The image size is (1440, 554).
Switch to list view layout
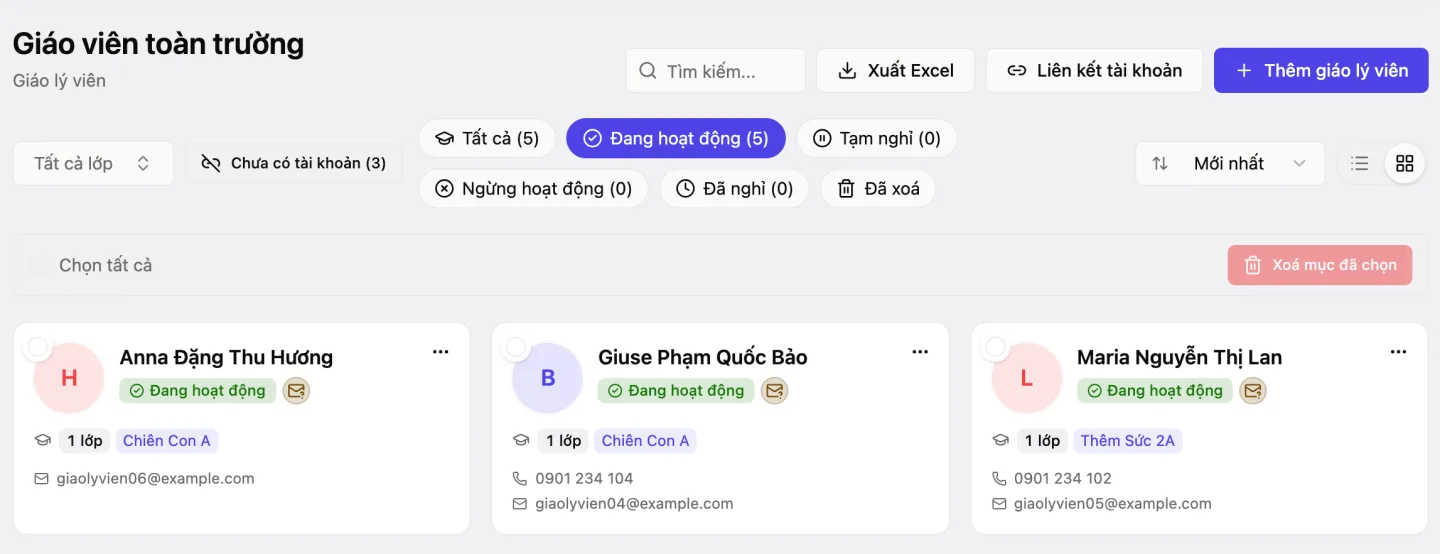[x=1360, y=163]
